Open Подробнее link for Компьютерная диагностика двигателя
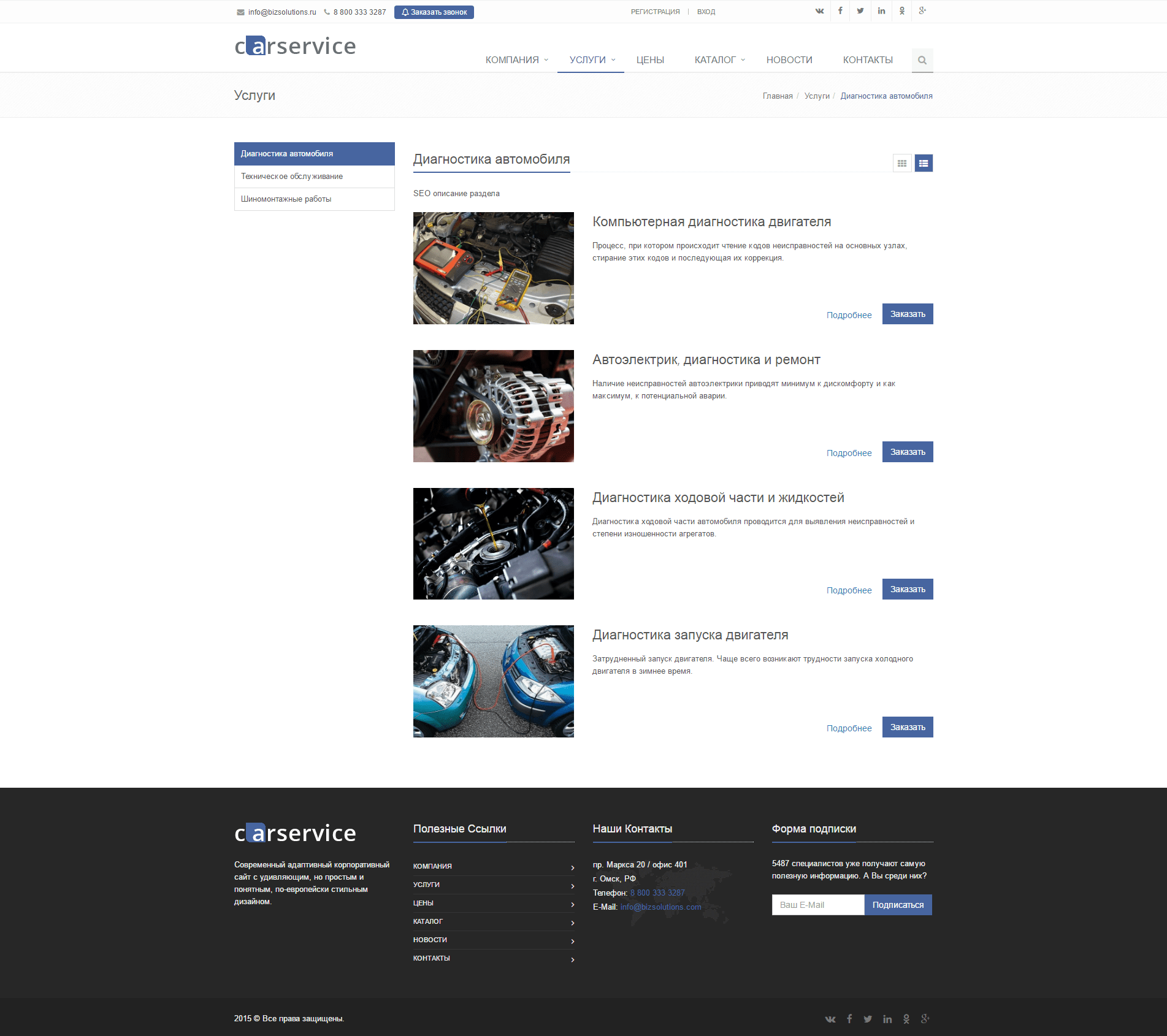This screenshot has height=1036, width=1167. (849, 315)
